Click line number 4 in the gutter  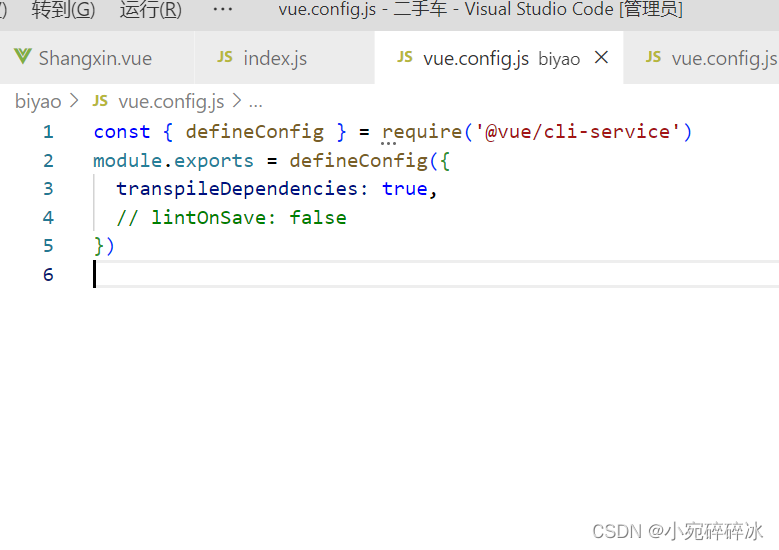(x=48, y=218)
